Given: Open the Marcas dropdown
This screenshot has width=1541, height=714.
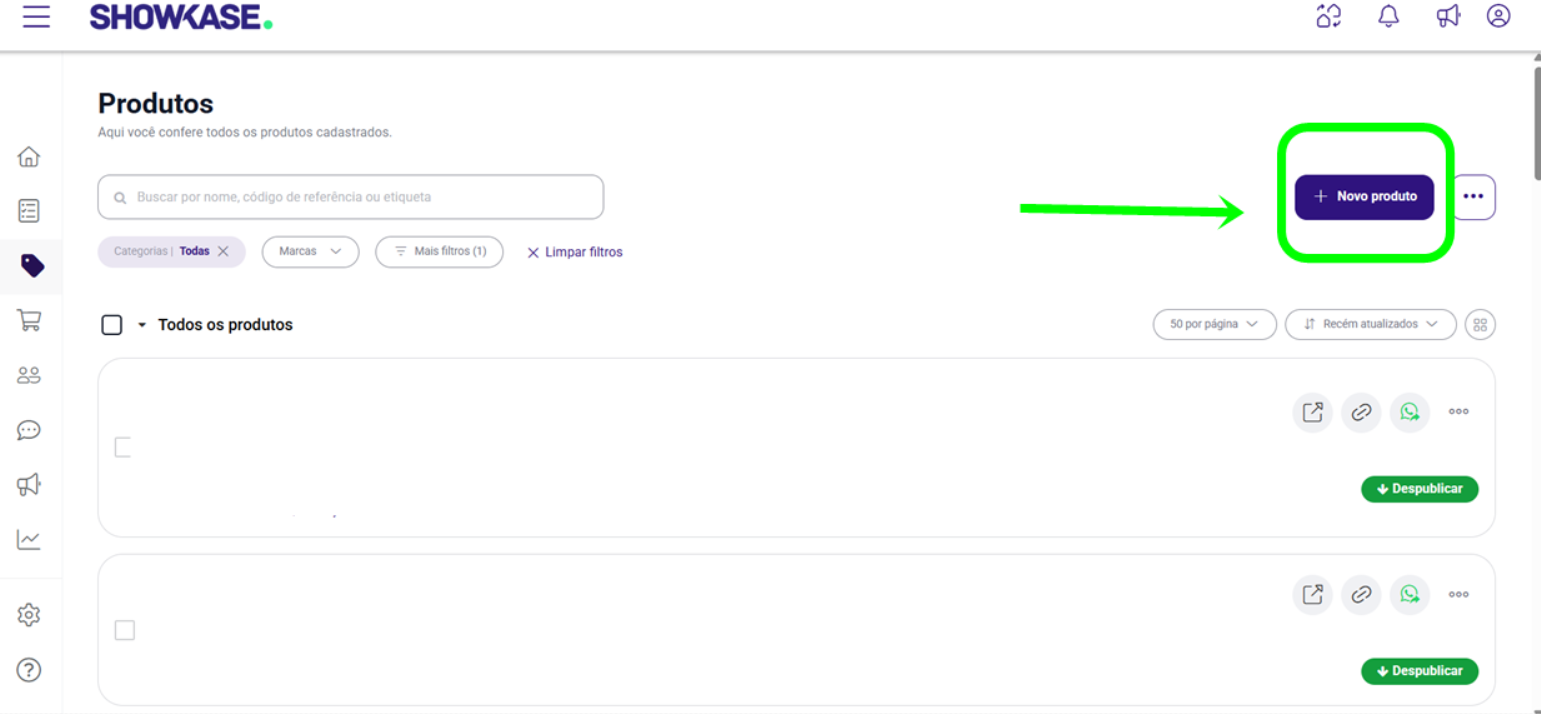Looking at the screenshot, I should (310, 252).
